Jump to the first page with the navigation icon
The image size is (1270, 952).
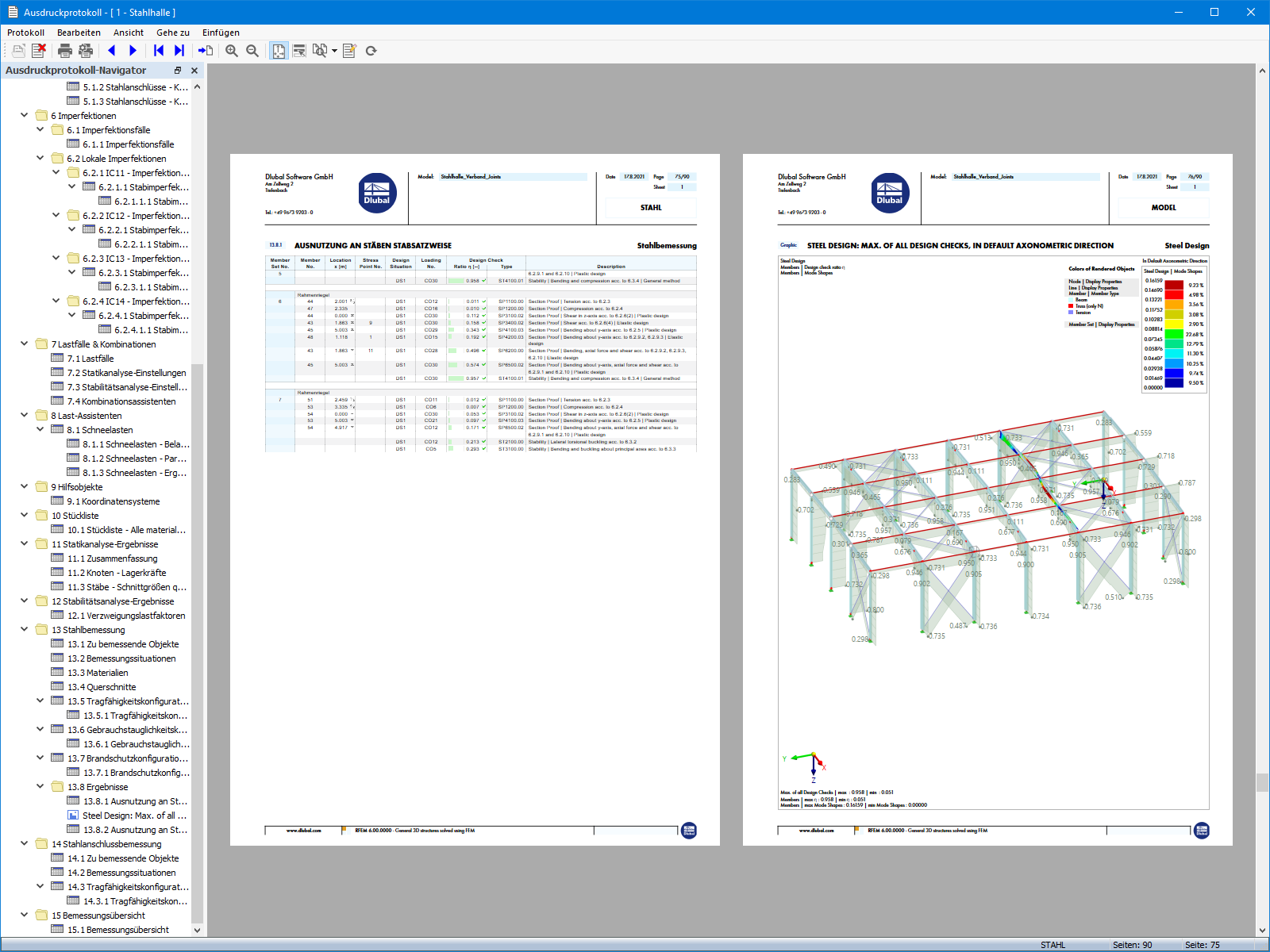coord(158,50)
